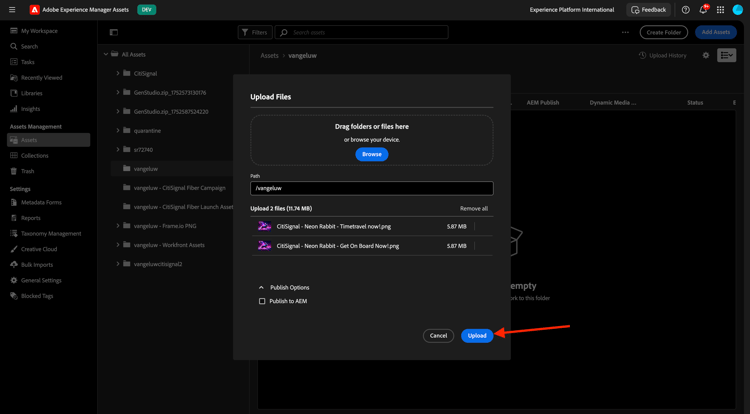Click the Add Assets button
The image size is (750, 414).
pos(716,32)
